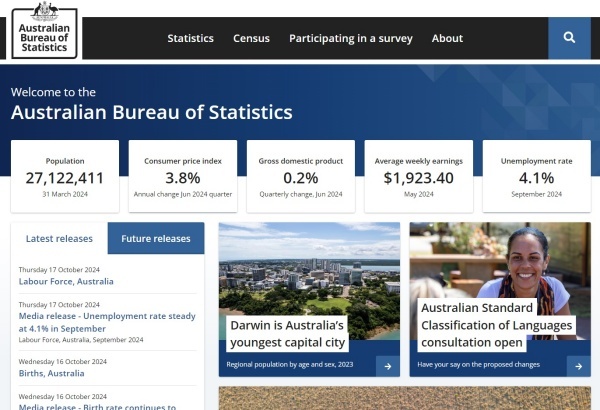The width and height of the screenshot is (600, 410).
Task: Click the "September 2024" unemployment date
Action: (536, 194)
